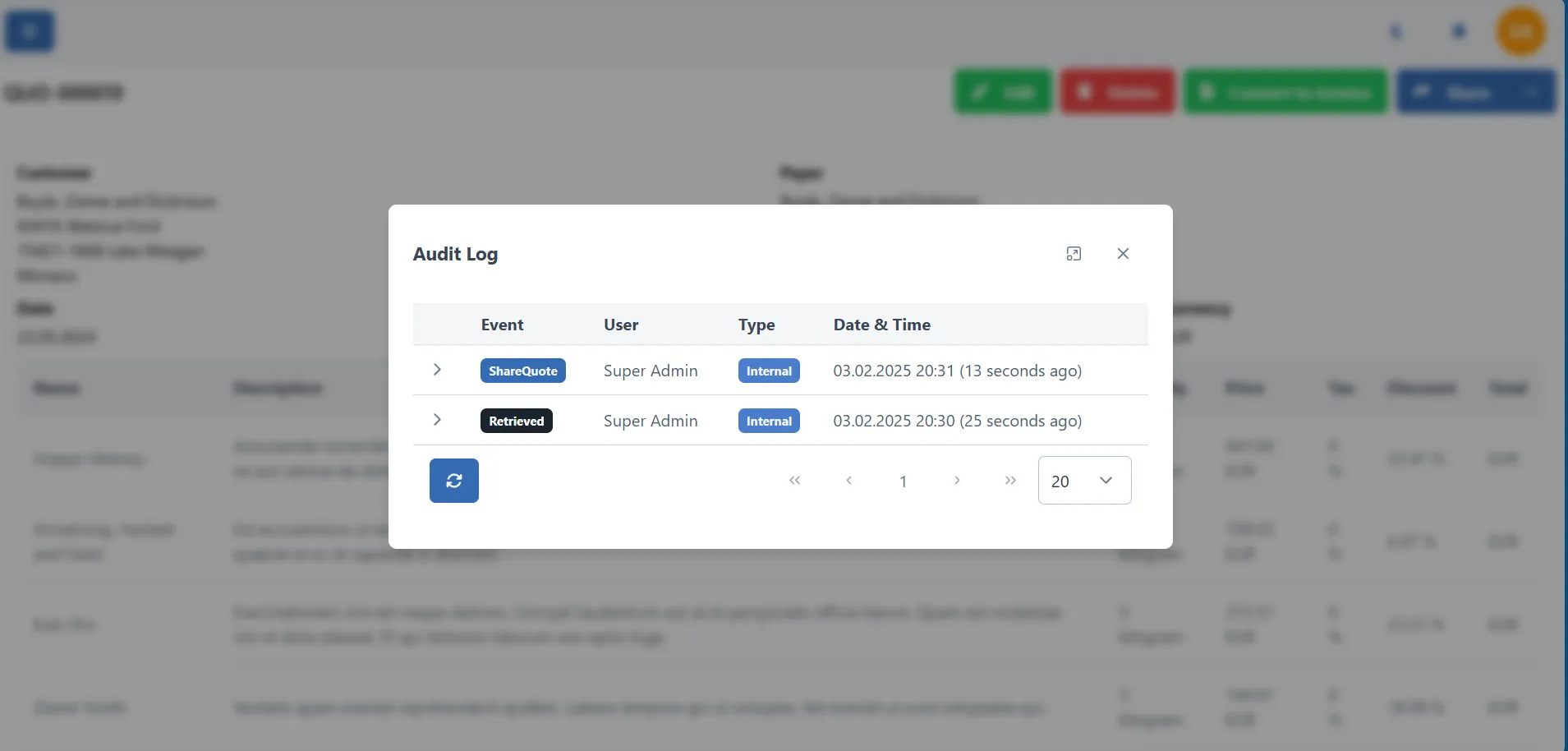Jump to the last audit log page

[1009, 481]
